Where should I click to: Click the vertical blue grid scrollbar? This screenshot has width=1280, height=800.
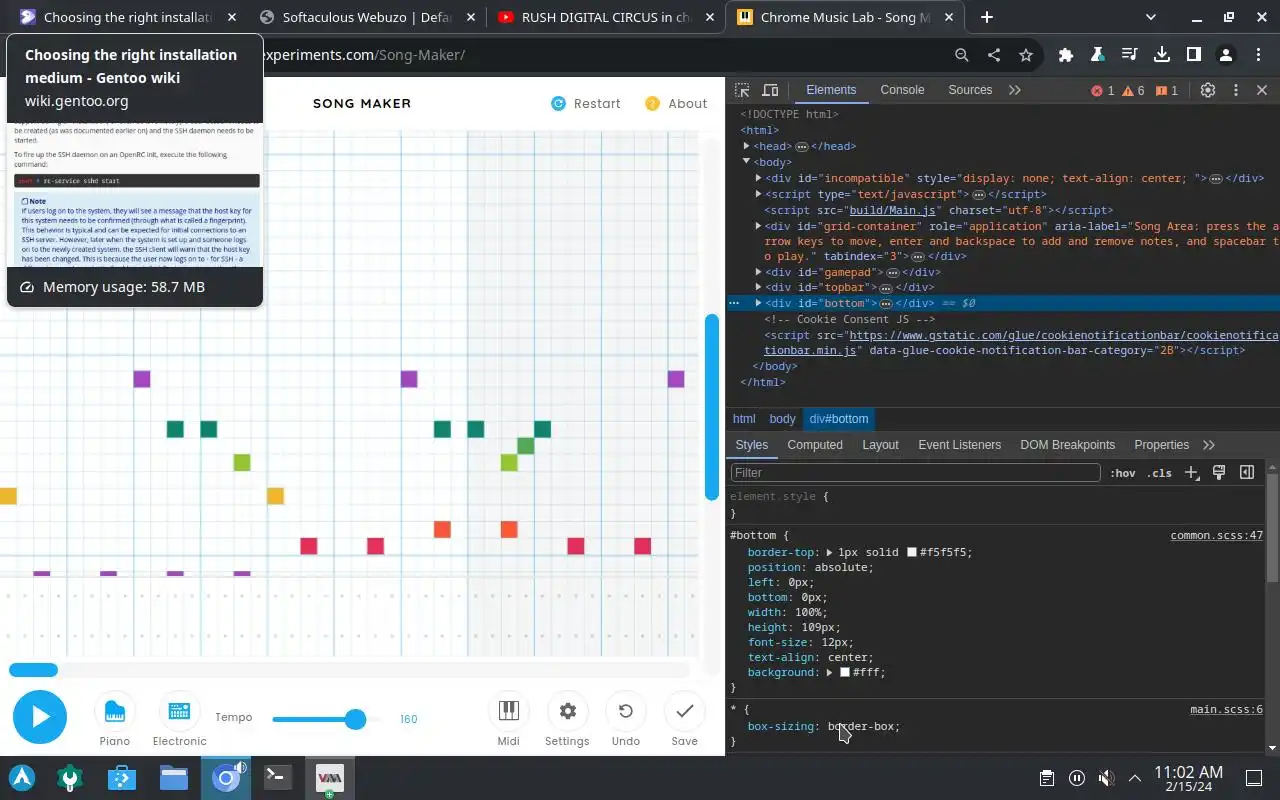pos(712,407)
